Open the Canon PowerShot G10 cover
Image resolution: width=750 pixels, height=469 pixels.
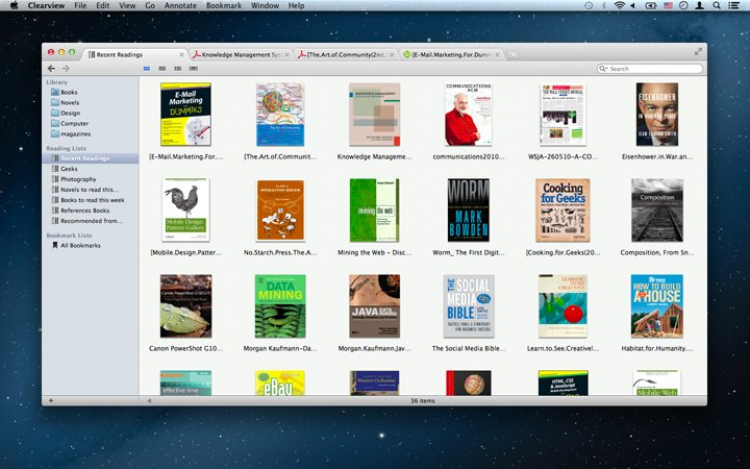click(x=186, y=306)
